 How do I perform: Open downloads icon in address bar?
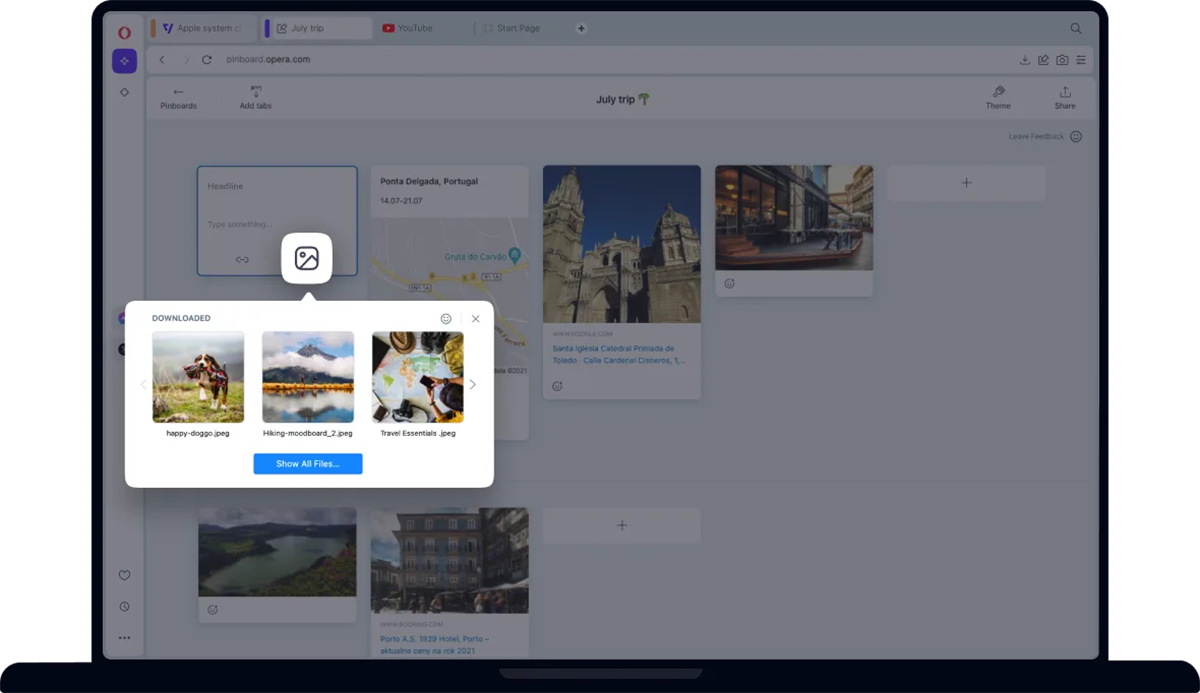(1025, 60)
